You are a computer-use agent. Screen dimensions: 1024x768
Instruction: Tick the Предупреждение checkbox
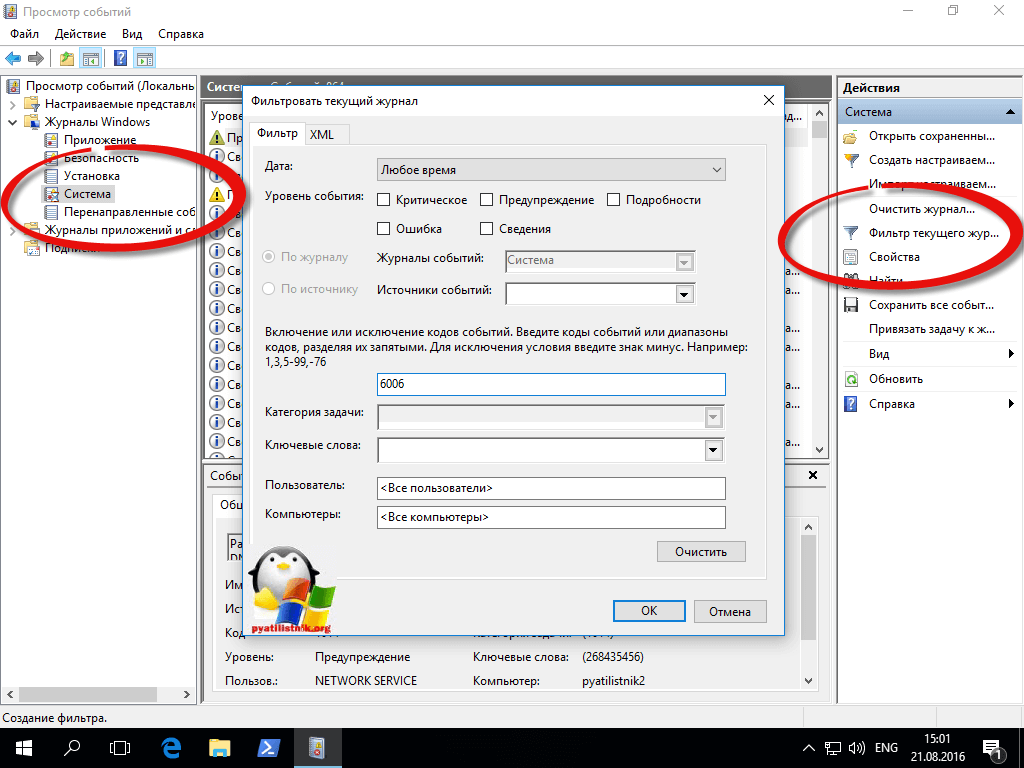pos(487,200)
